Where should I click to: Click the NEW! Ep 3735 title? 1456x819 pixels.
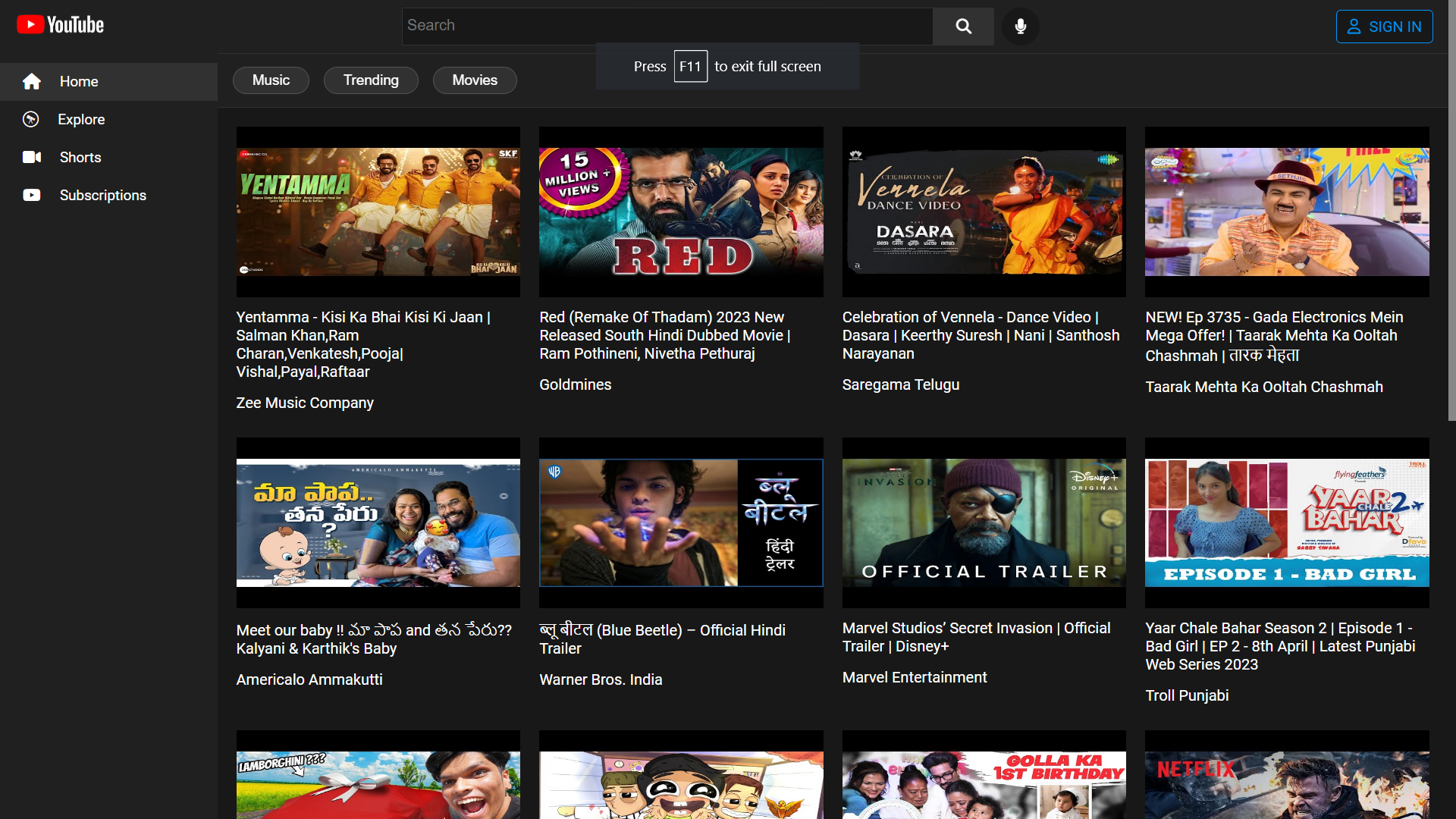click(1274, 336)
